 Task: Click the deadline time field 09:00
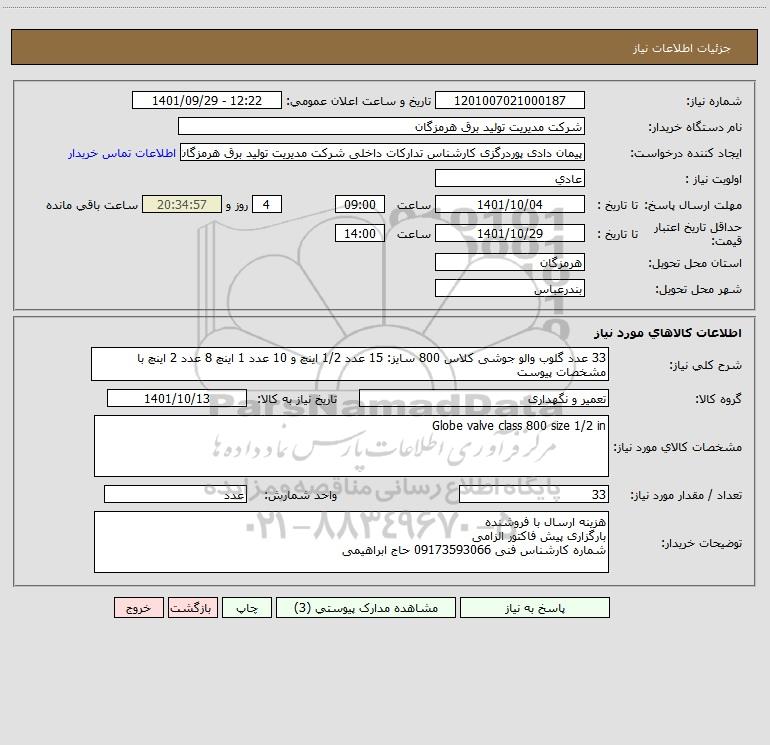pyautogui.click(x=359, y=204)
